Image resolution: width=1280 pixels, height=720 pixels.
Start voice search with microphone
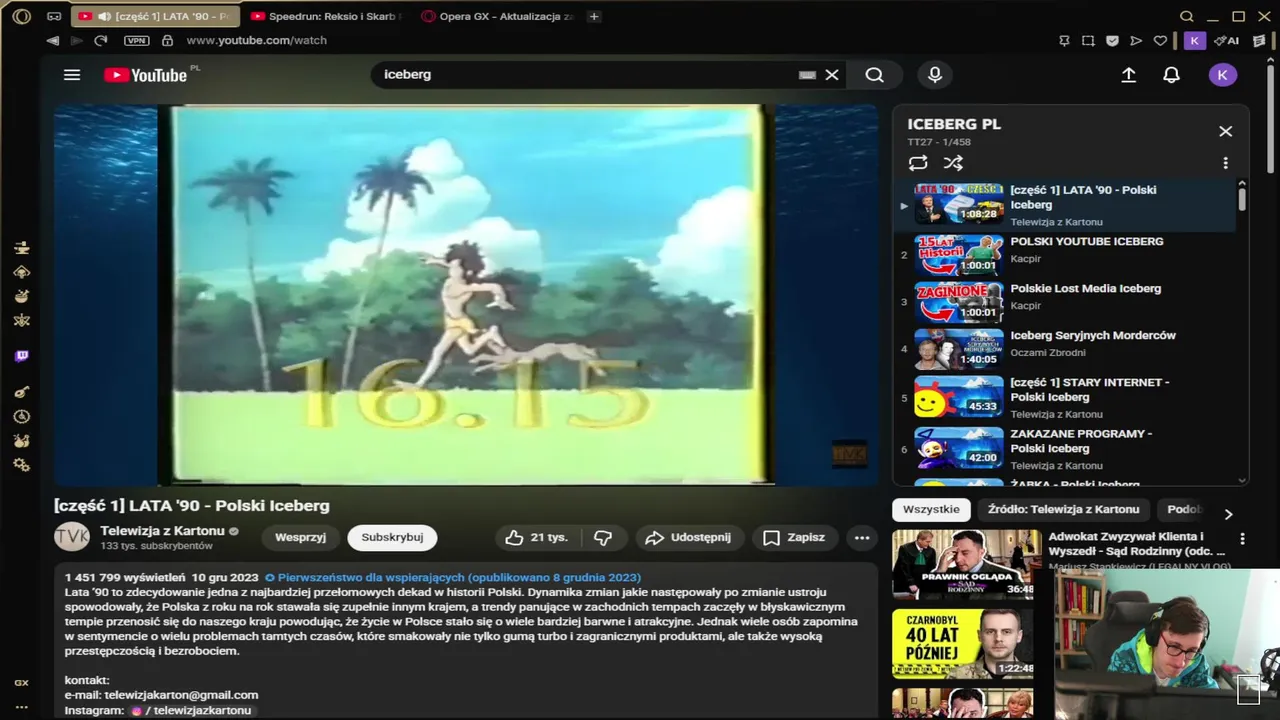935,75
